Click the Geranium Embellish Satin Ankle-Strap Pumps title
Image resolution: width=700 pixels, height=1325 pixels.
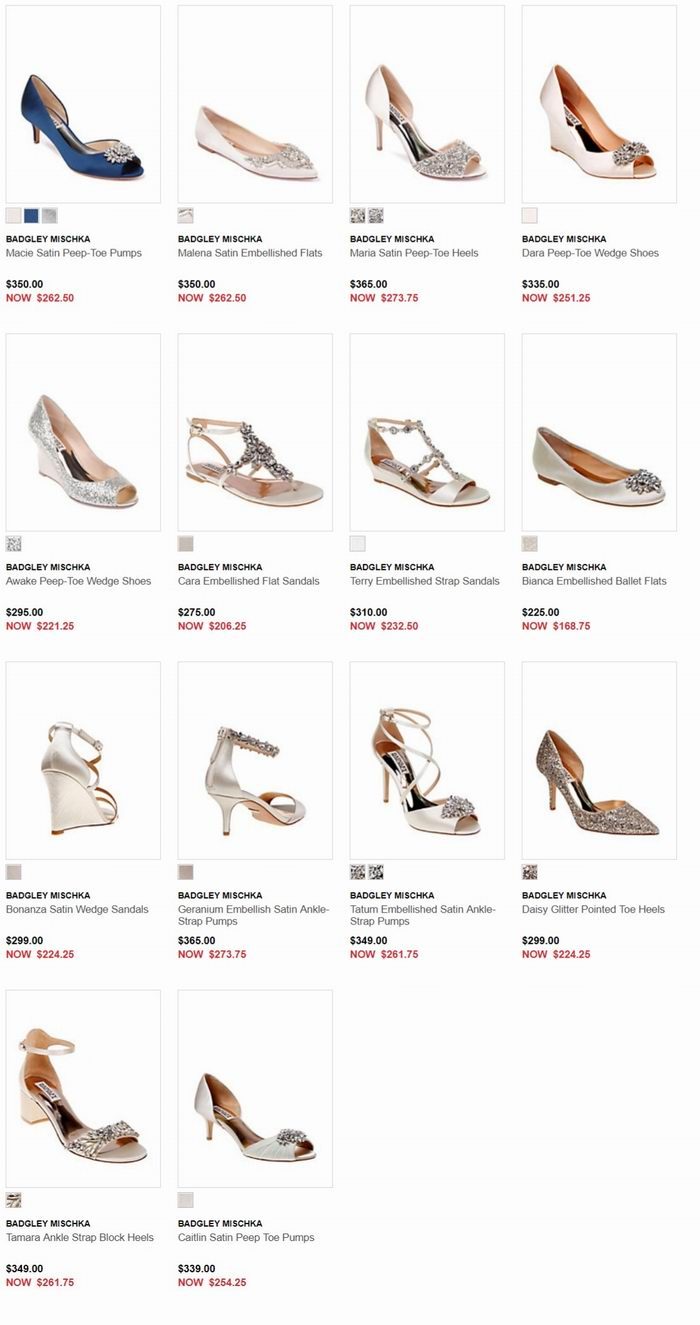[254, 915]
